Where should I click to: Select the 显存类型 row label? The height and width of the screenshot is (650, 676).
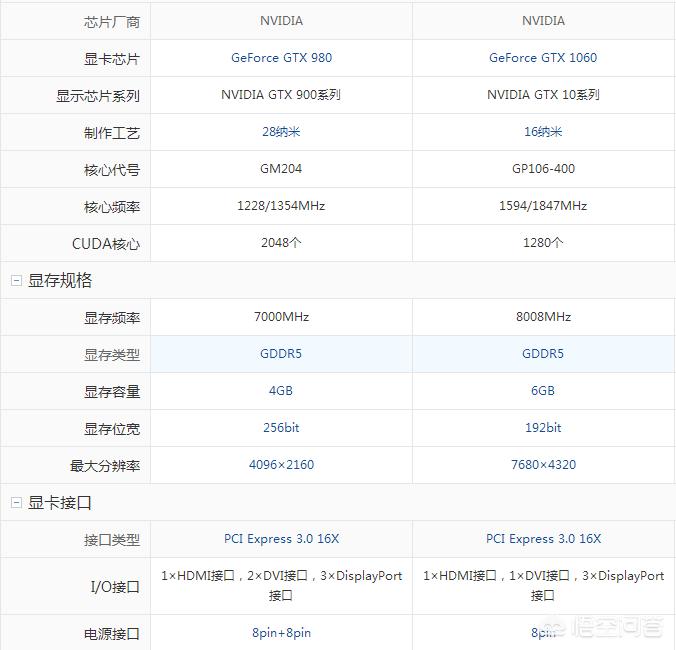[x=111, y=355]
